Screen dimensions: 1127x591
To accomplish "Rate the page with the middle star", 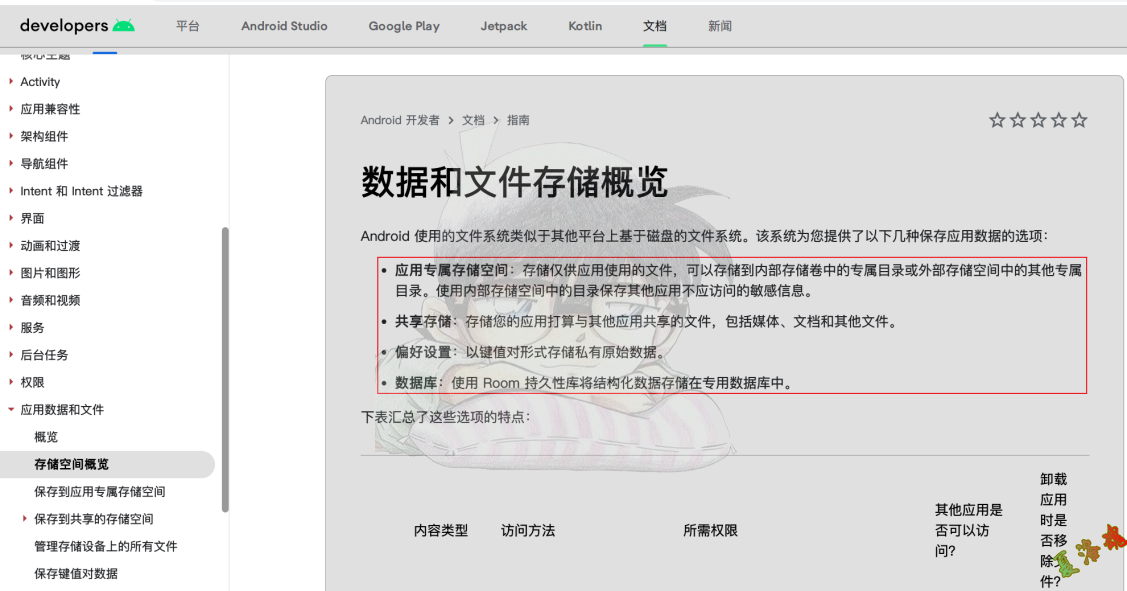I will point(1038,119).
